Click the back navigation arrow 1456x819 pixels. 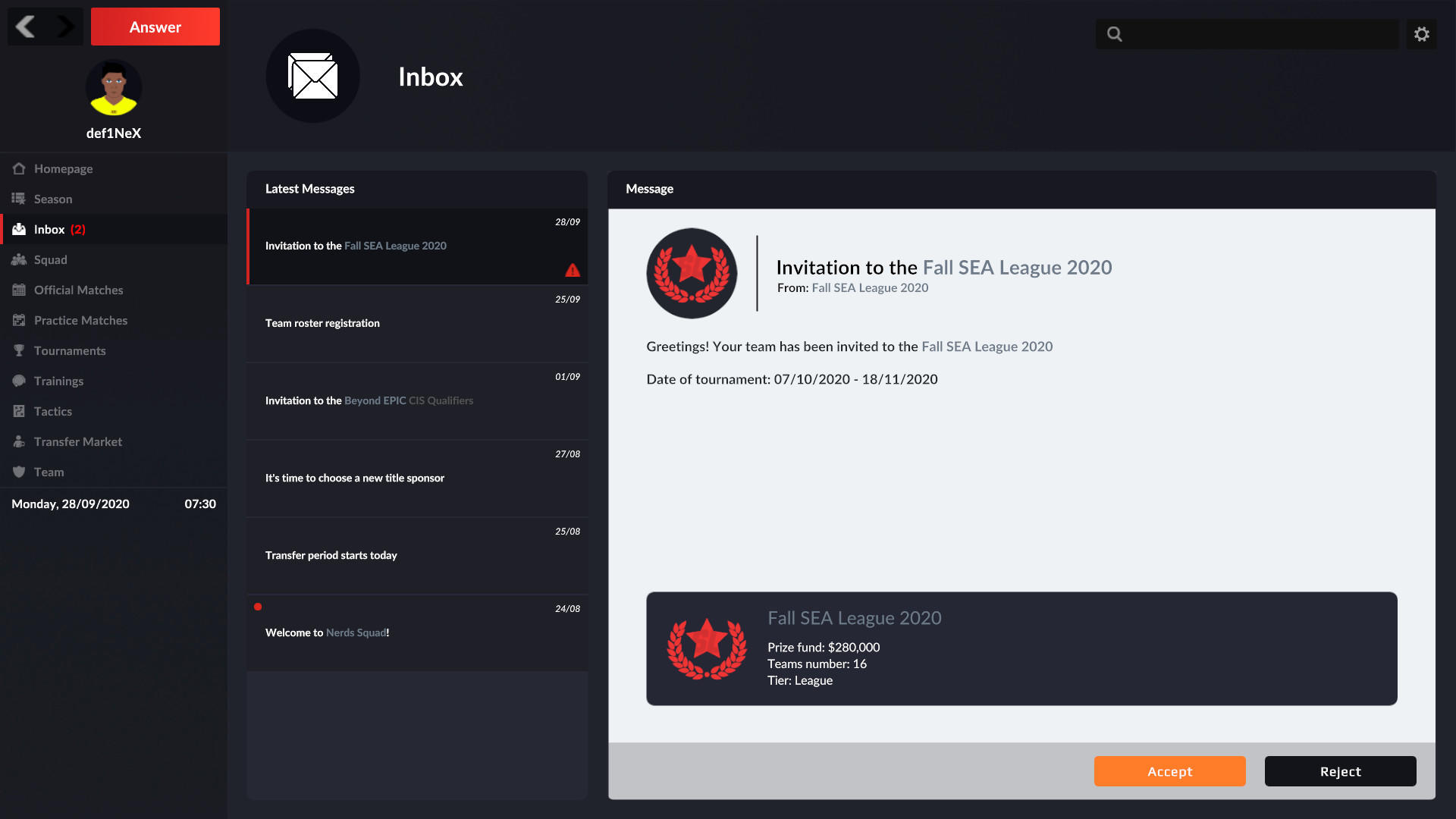click(x=25, y=26)
